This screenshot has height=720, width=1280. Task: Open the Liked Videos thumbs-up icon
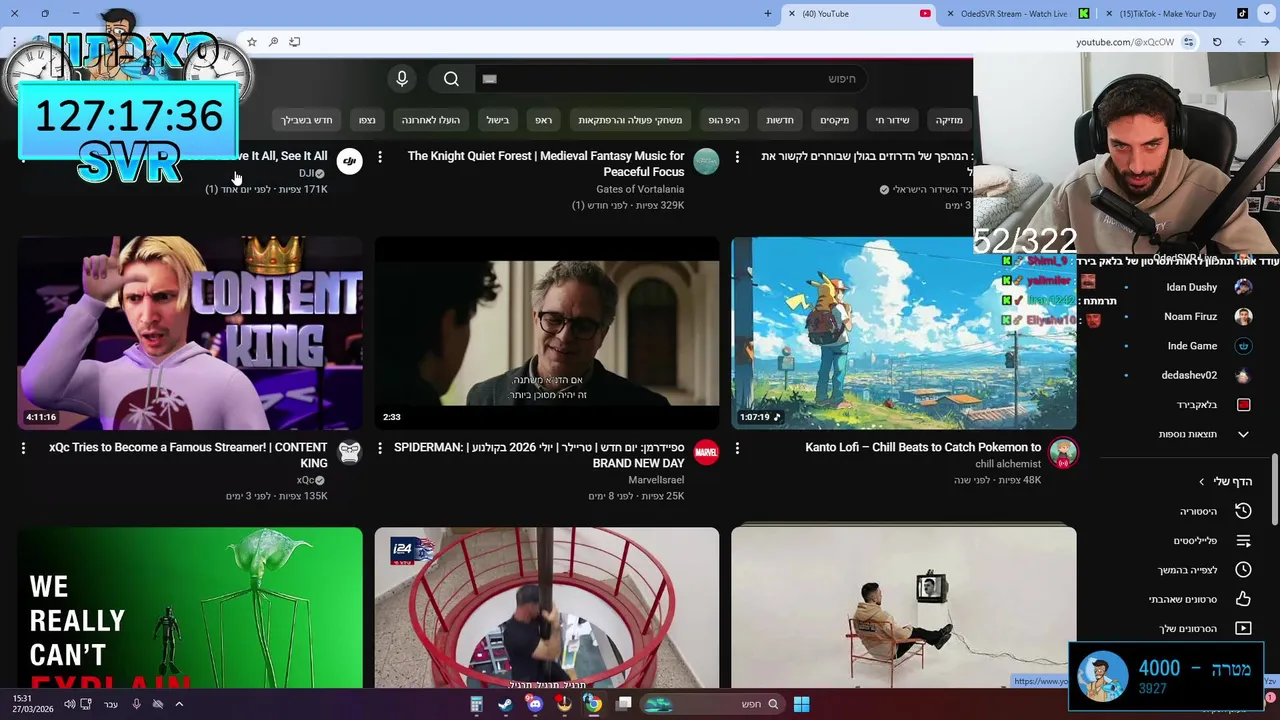(1243, 599)
